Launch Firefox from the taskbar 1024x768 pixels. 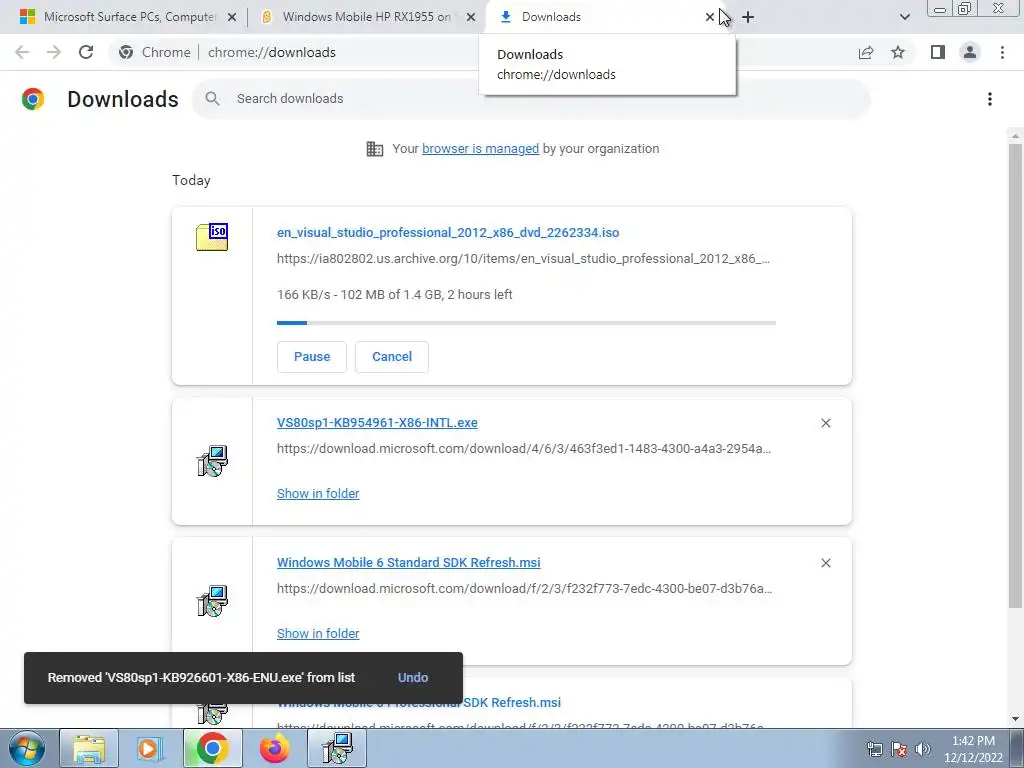[274, 748]
